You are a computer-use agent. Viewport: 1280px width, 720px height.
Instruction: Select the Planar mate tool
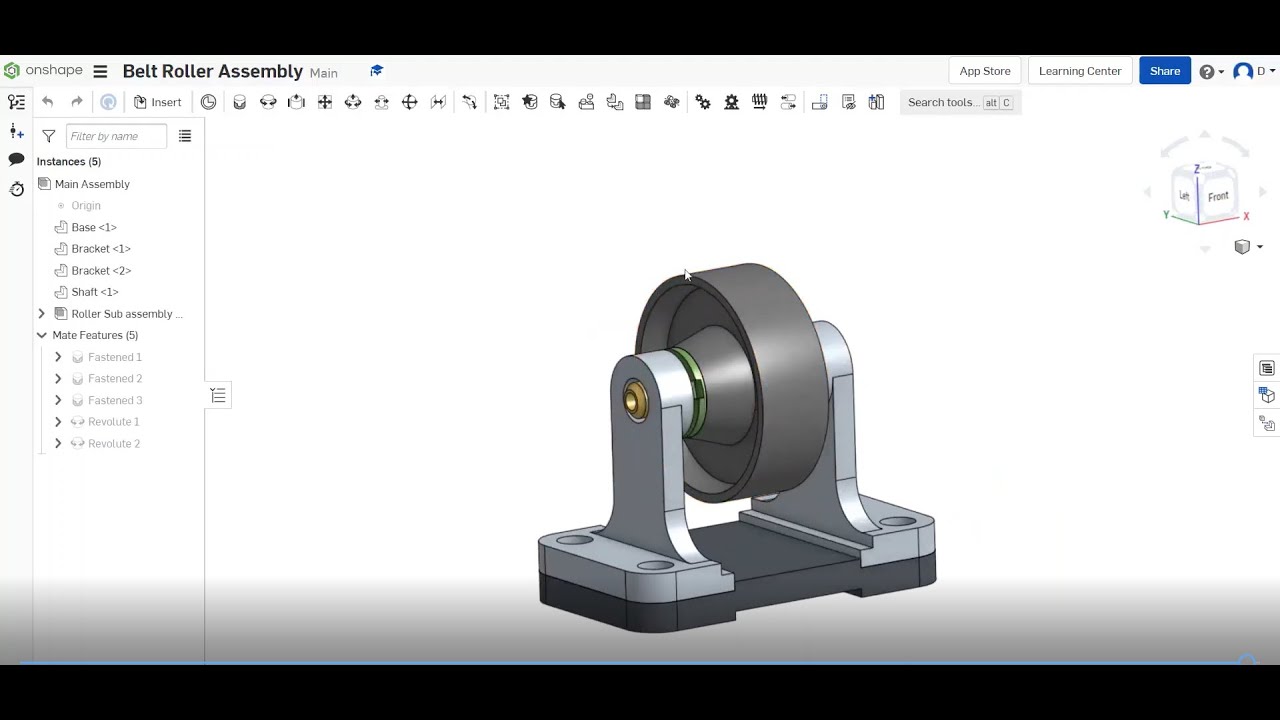(325, 102)
